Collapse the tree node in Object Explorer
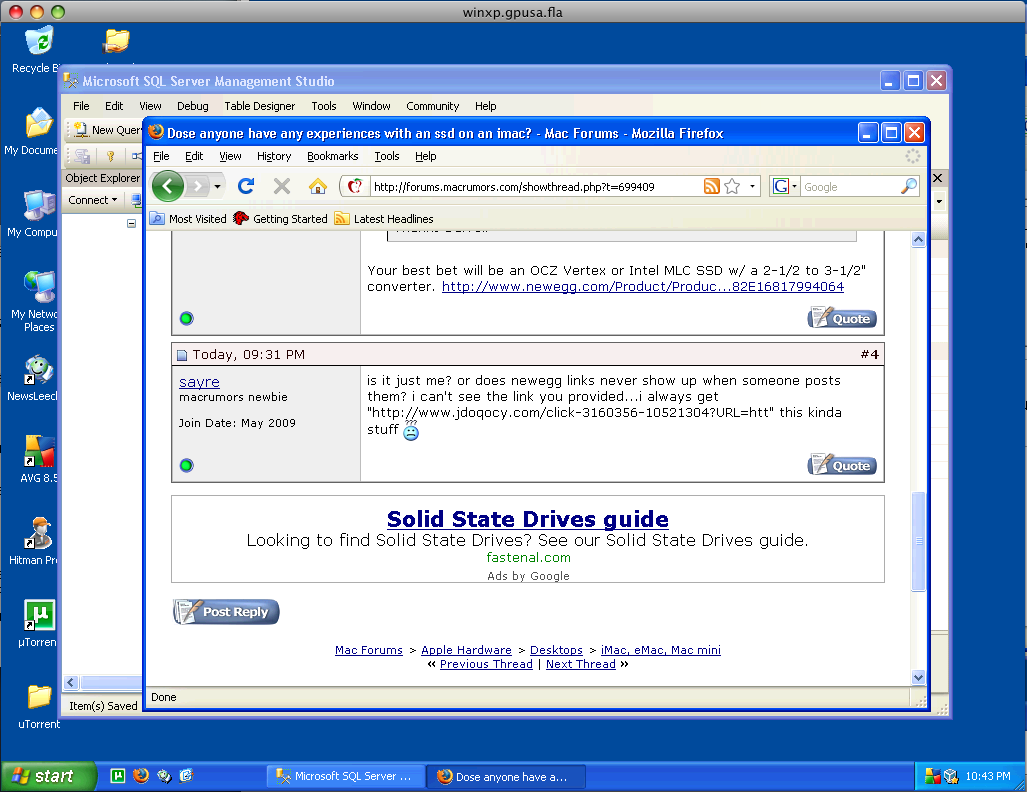 point(132,223)
